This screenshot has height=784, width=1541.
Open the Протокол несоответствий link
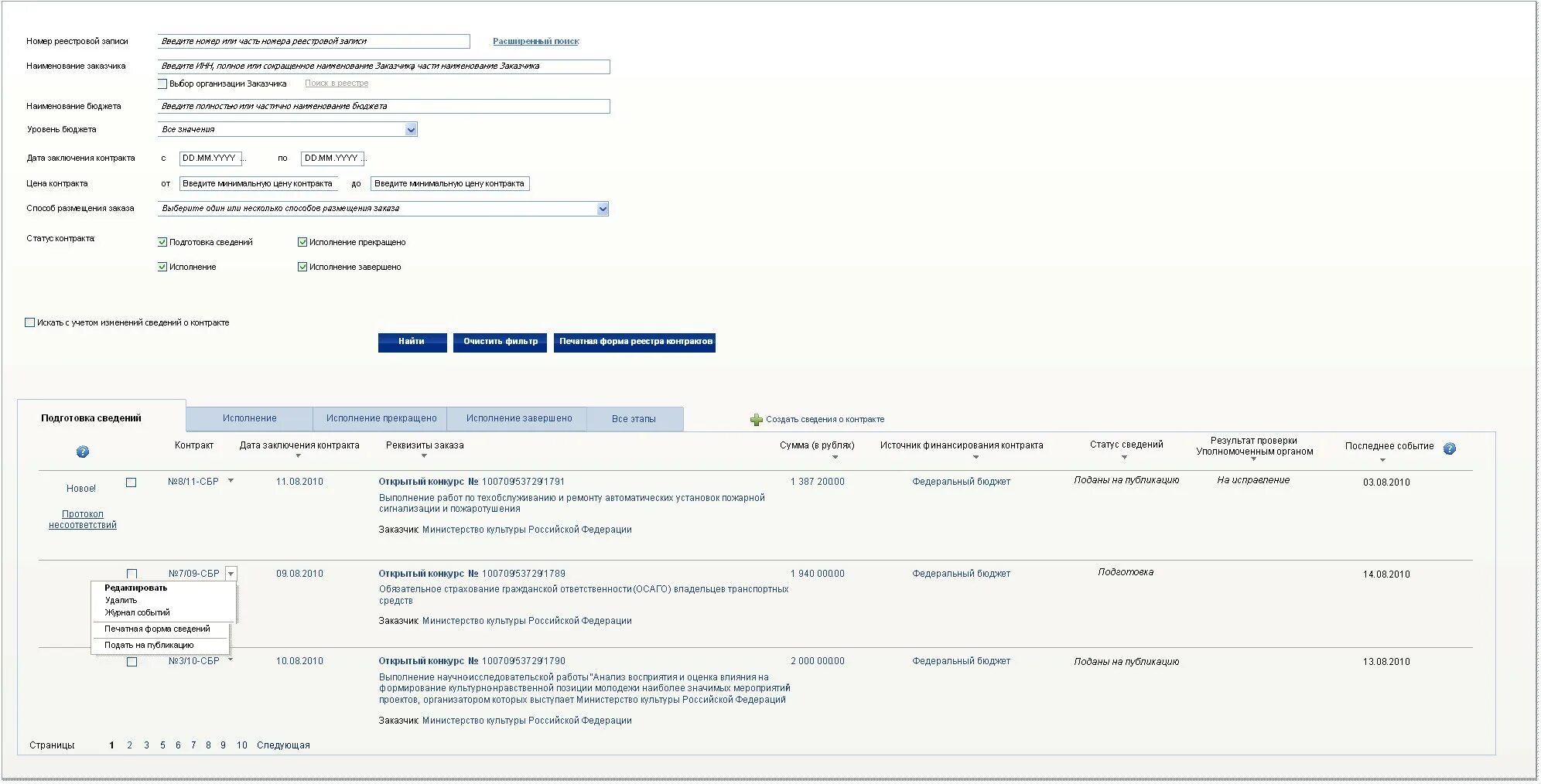[83, 520]
